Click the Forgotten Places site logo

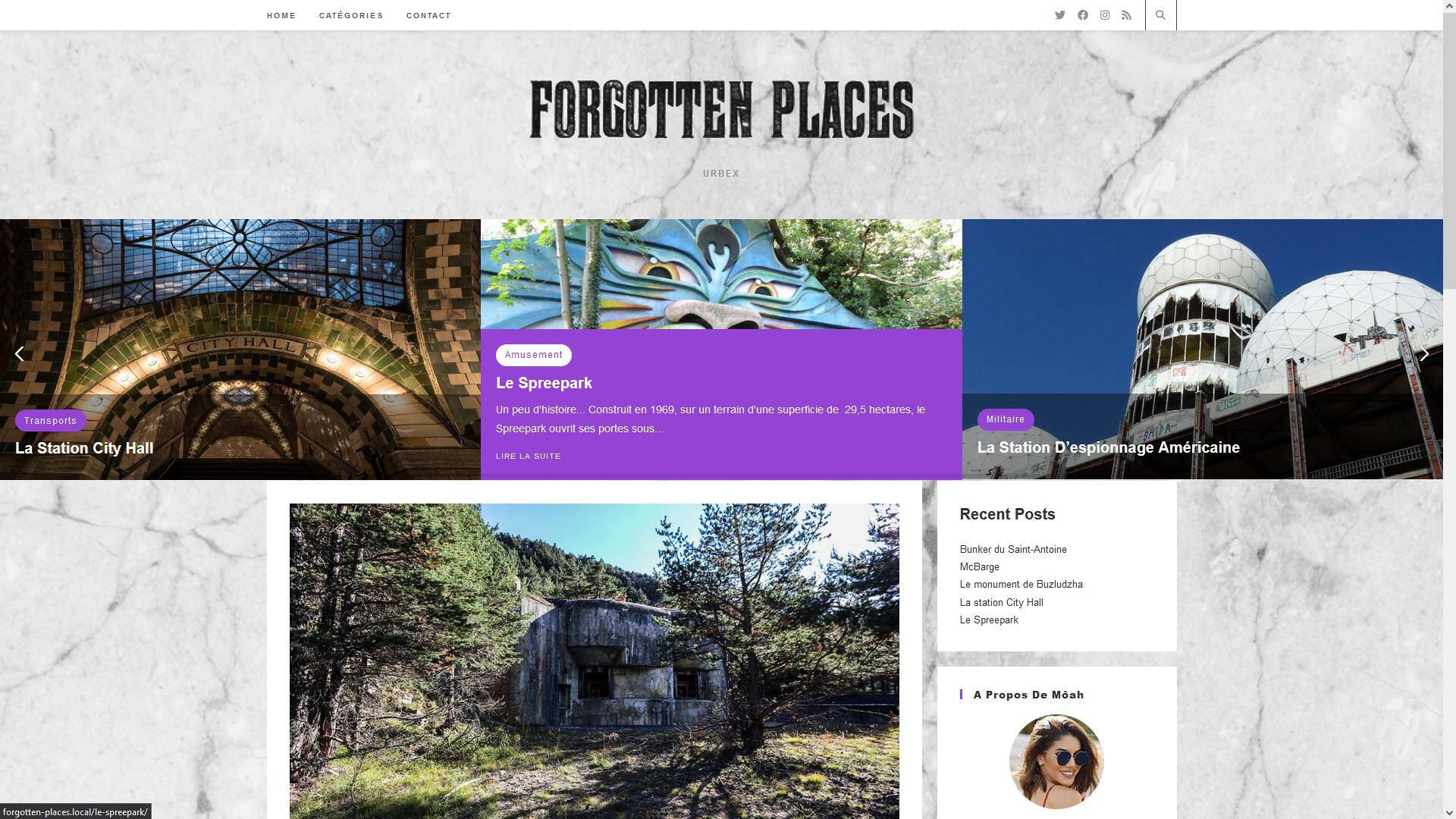click(x=721, y=110)
